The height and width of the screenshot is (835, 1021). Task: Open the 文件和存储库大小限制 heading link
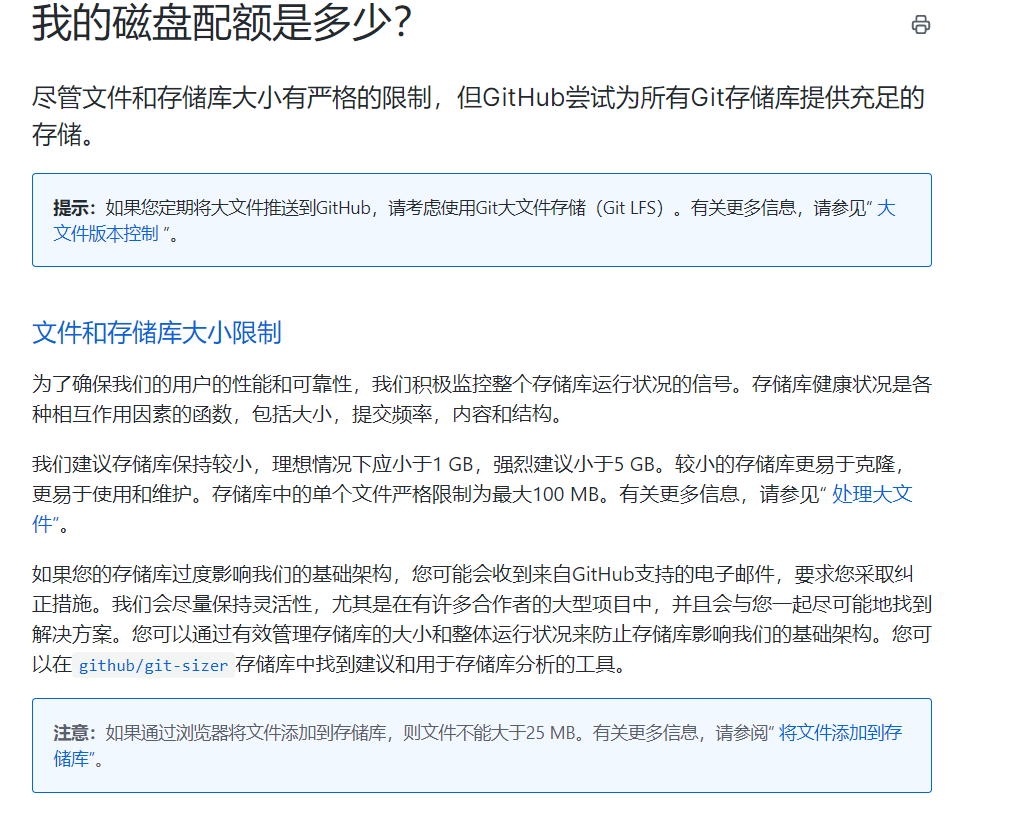(x=156, y=332)
